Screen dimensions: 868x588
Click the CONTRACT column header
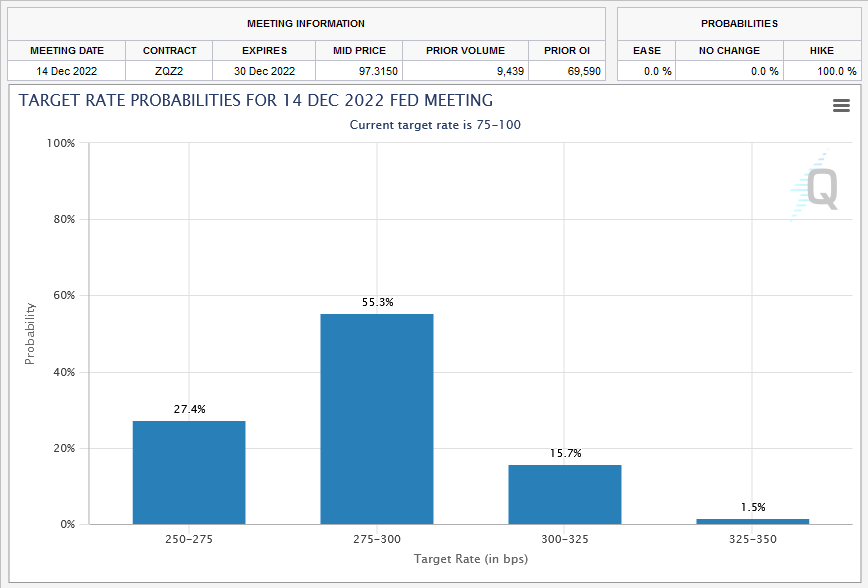click(x=169, y=50)
